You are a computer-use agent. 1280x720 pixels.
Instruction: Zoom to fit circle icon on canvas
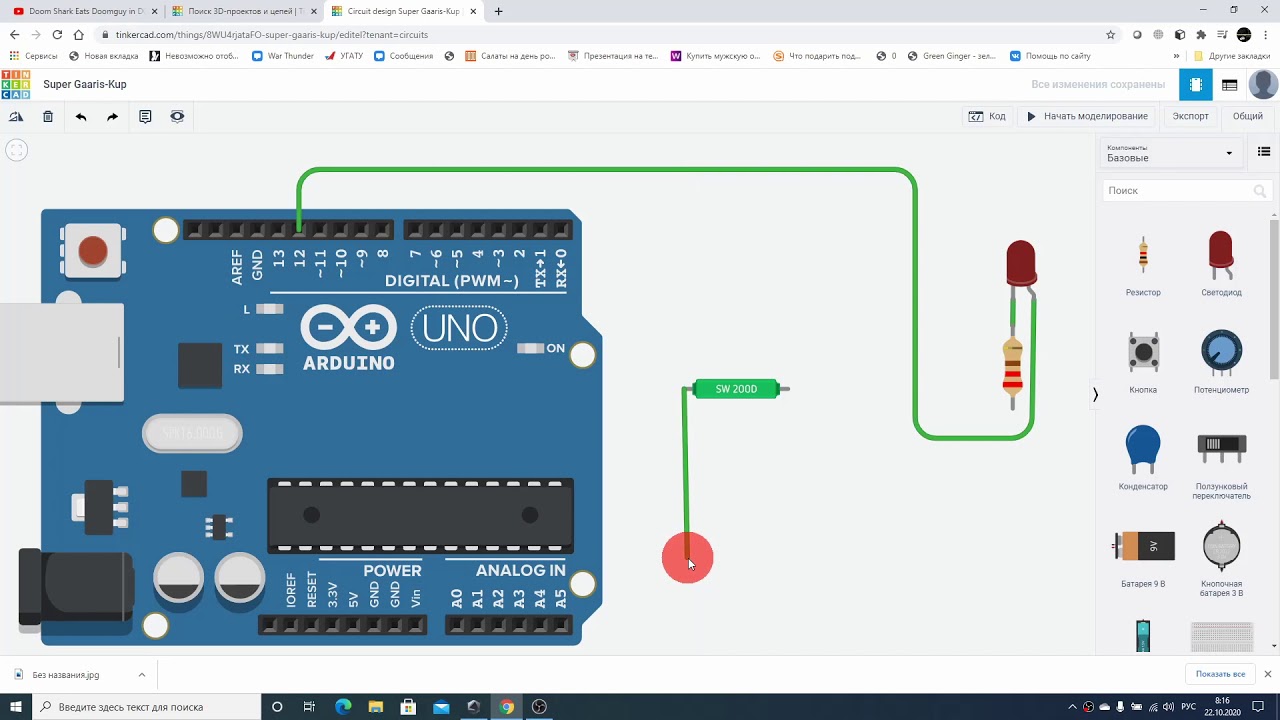(16, 150)
